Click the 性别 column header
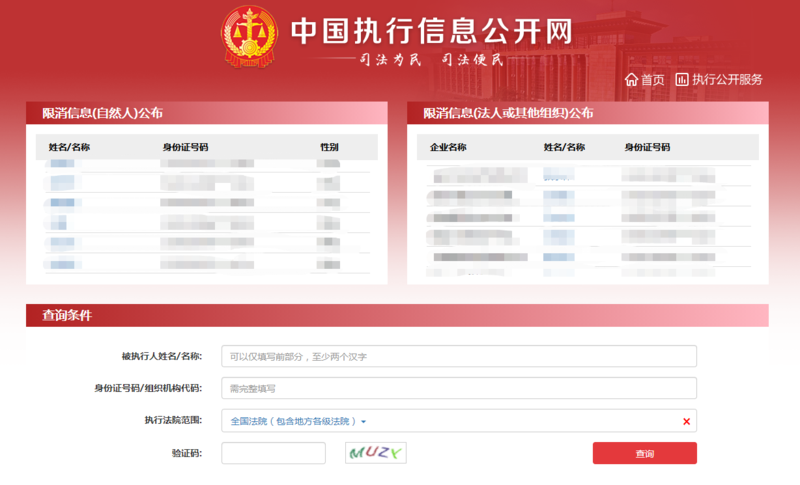The width and height of the screenshot is (800, 485). (x=329, y=147)
